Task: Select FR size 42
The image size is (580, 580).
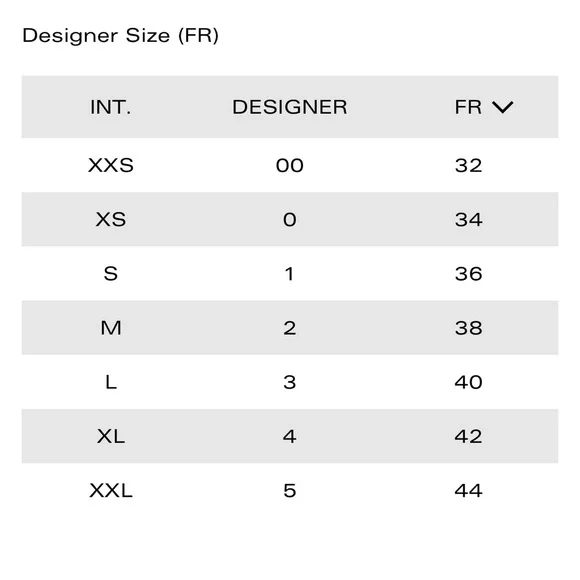Action: point(468,436)
